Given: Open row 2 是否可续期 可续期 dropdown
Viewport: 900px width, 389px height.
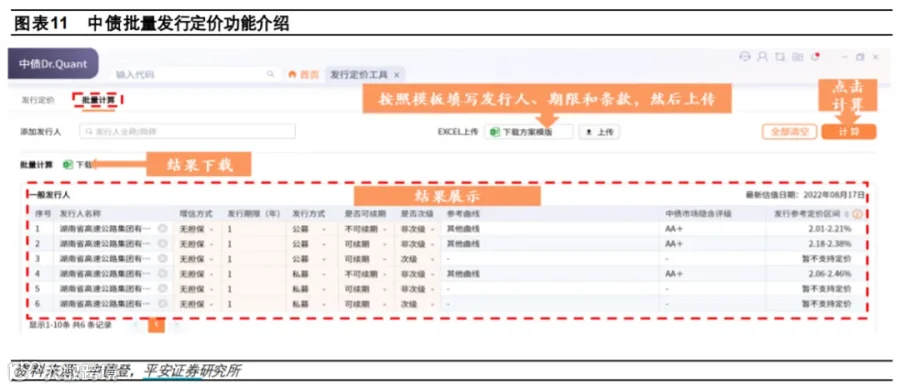Looking at the screenshot, I should 366,244.
